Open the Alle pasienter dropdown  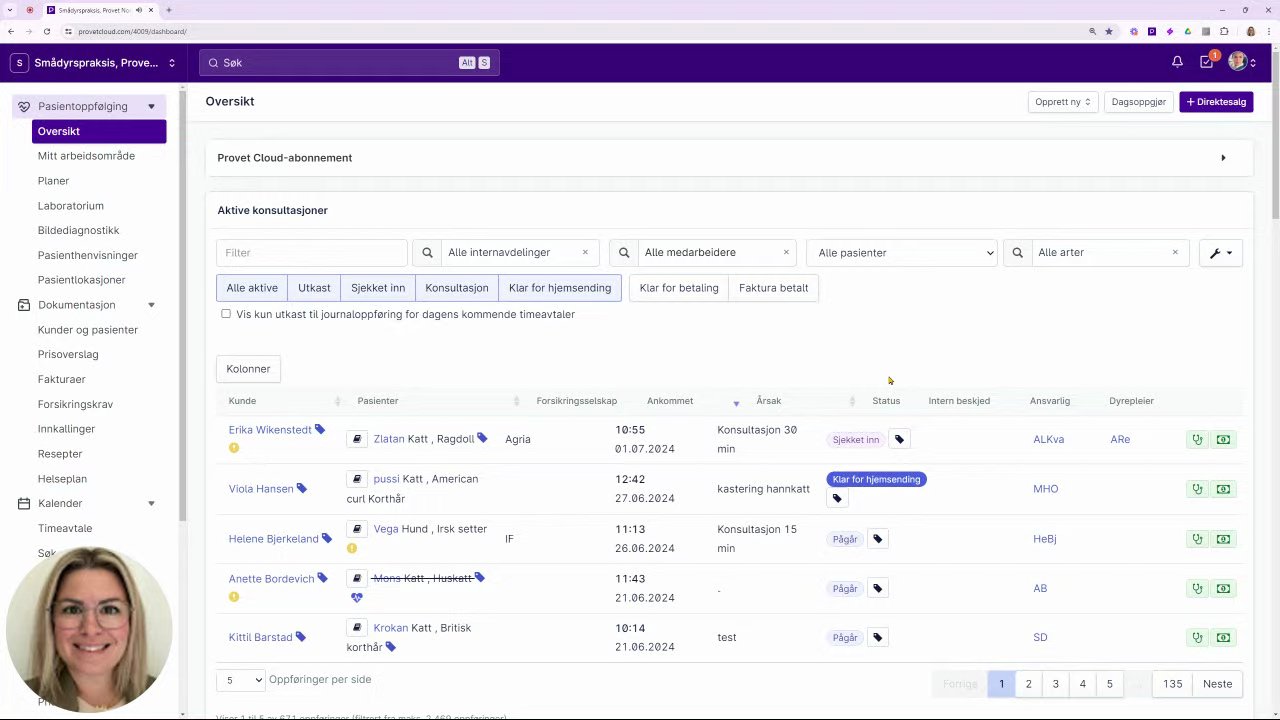(903, 253)
